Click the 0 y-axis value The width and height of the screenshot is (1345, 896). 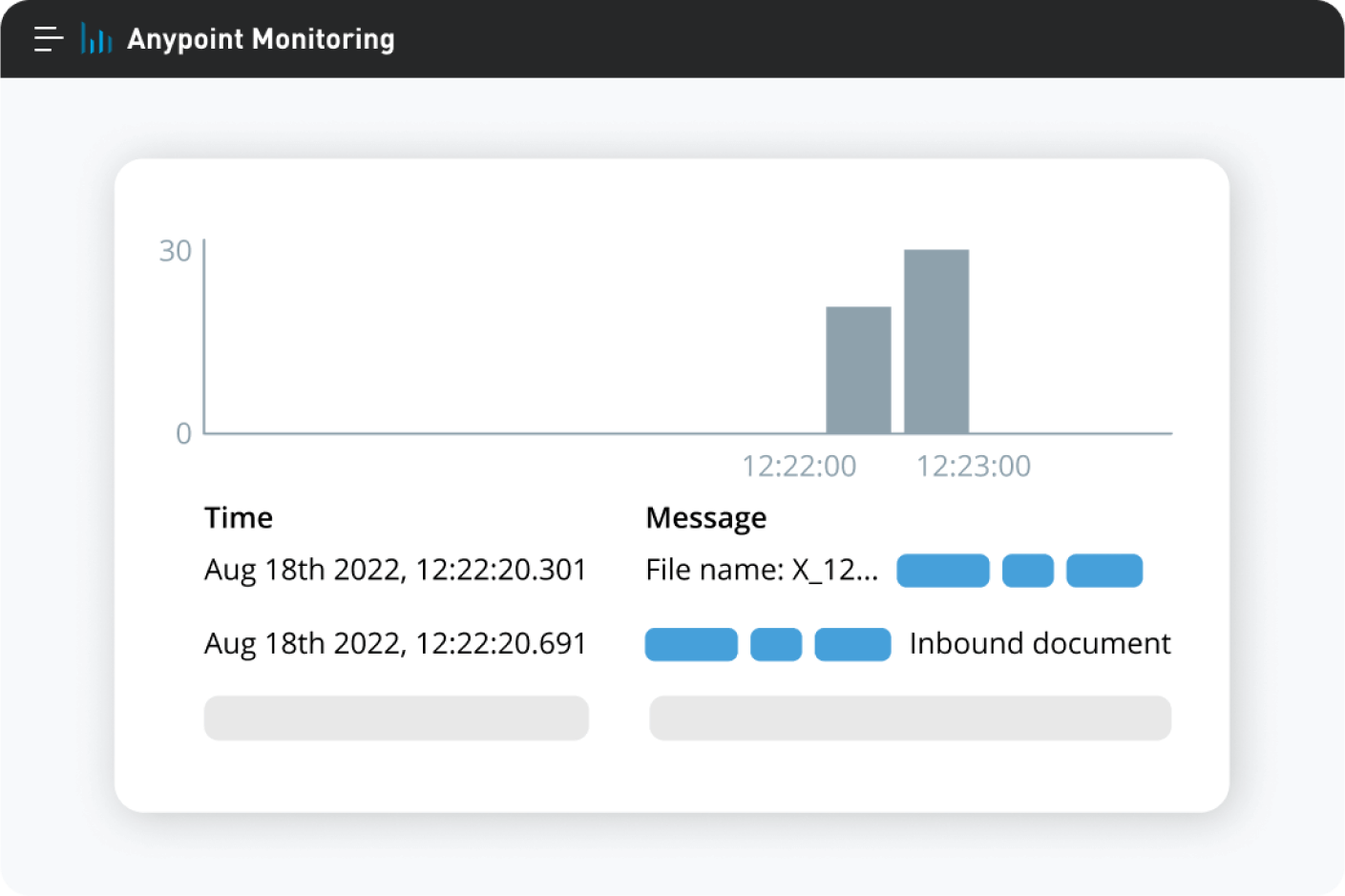[x=183, y=434]
